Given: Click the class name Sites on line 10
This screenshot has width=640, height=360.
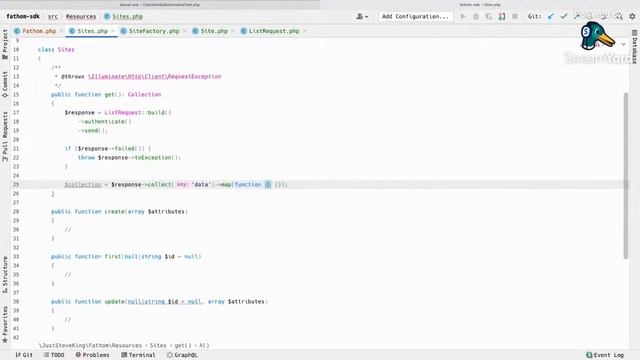Looking at the screenshot, I should [66, 49].
